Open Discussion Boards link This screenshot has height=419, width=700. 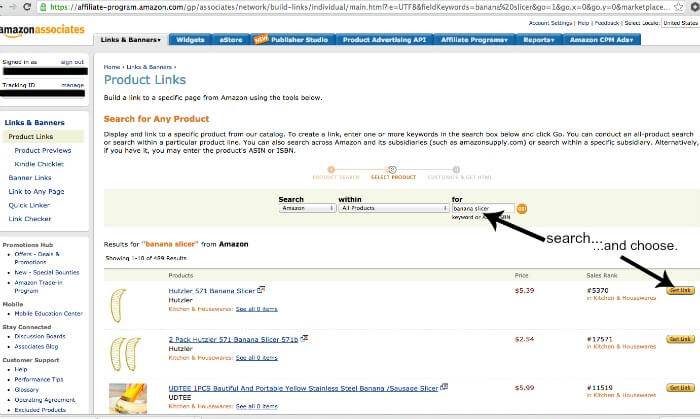(40, 336)
